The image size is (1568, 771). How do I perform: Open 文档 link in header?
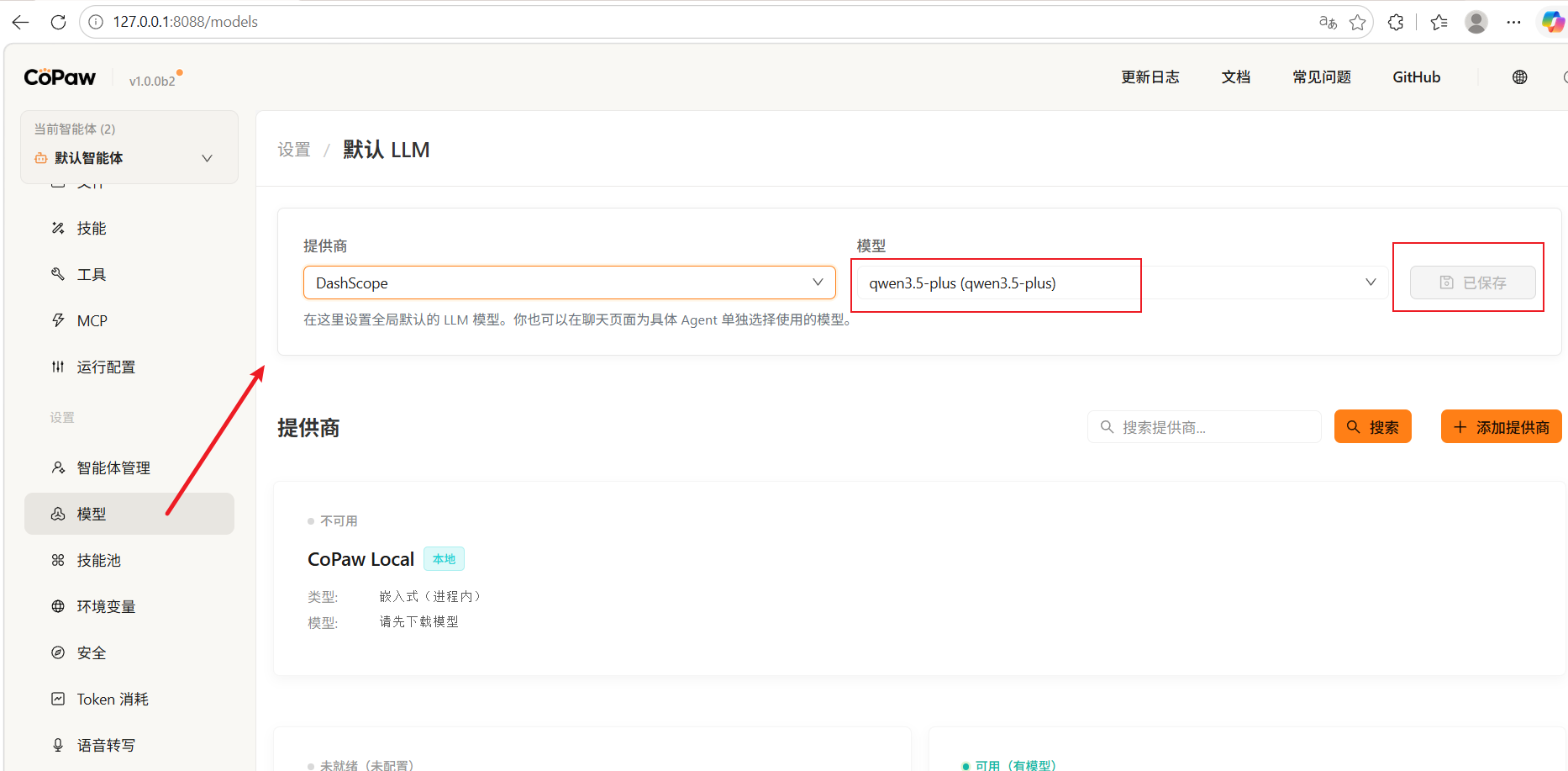pos(1235,77)
